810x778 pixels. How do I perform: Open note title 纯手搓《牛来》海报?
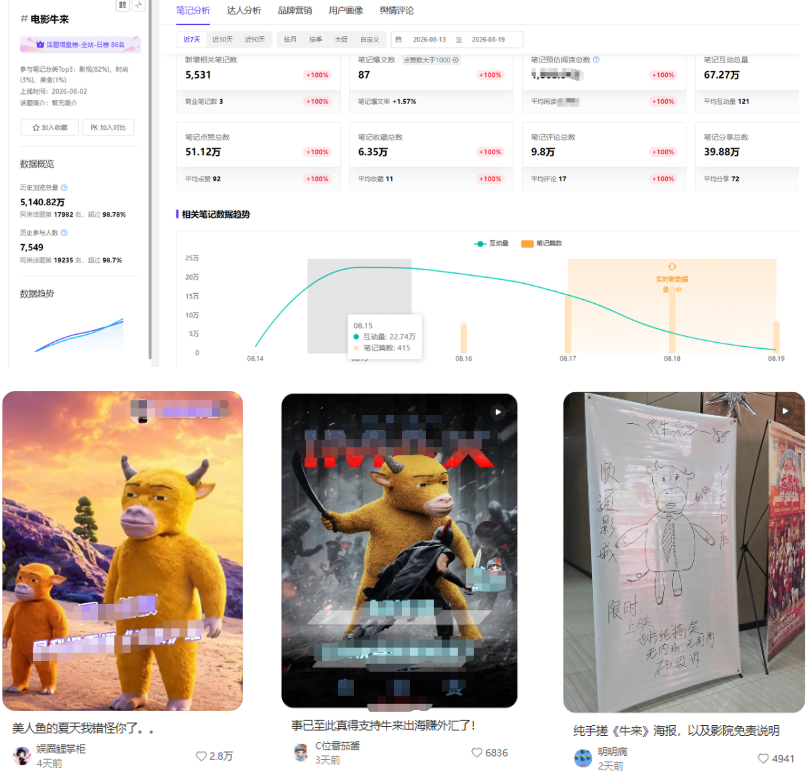[x=676, y=730]
